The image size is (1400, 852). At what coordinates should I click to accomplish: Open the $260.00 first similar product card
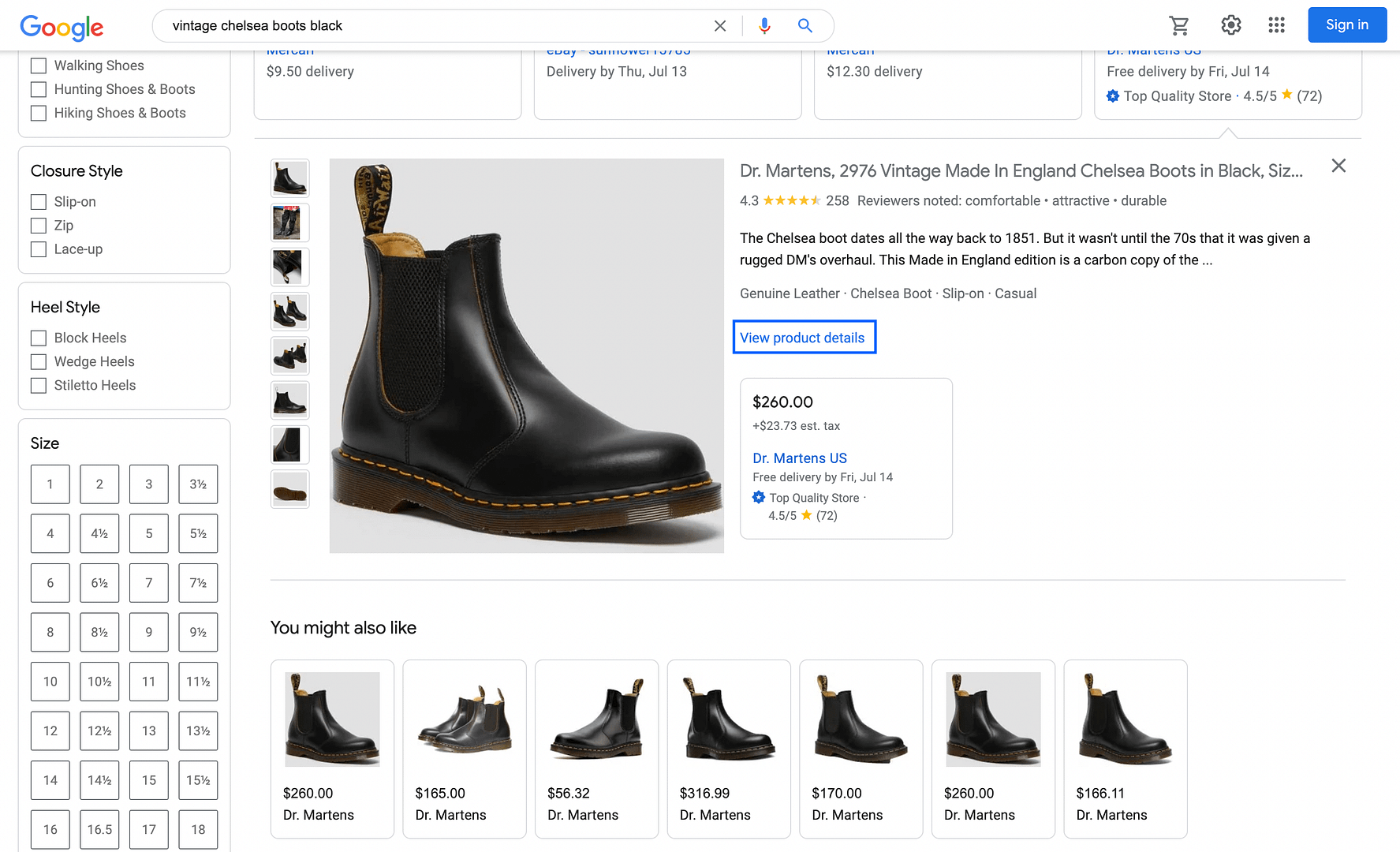[332, 749]
